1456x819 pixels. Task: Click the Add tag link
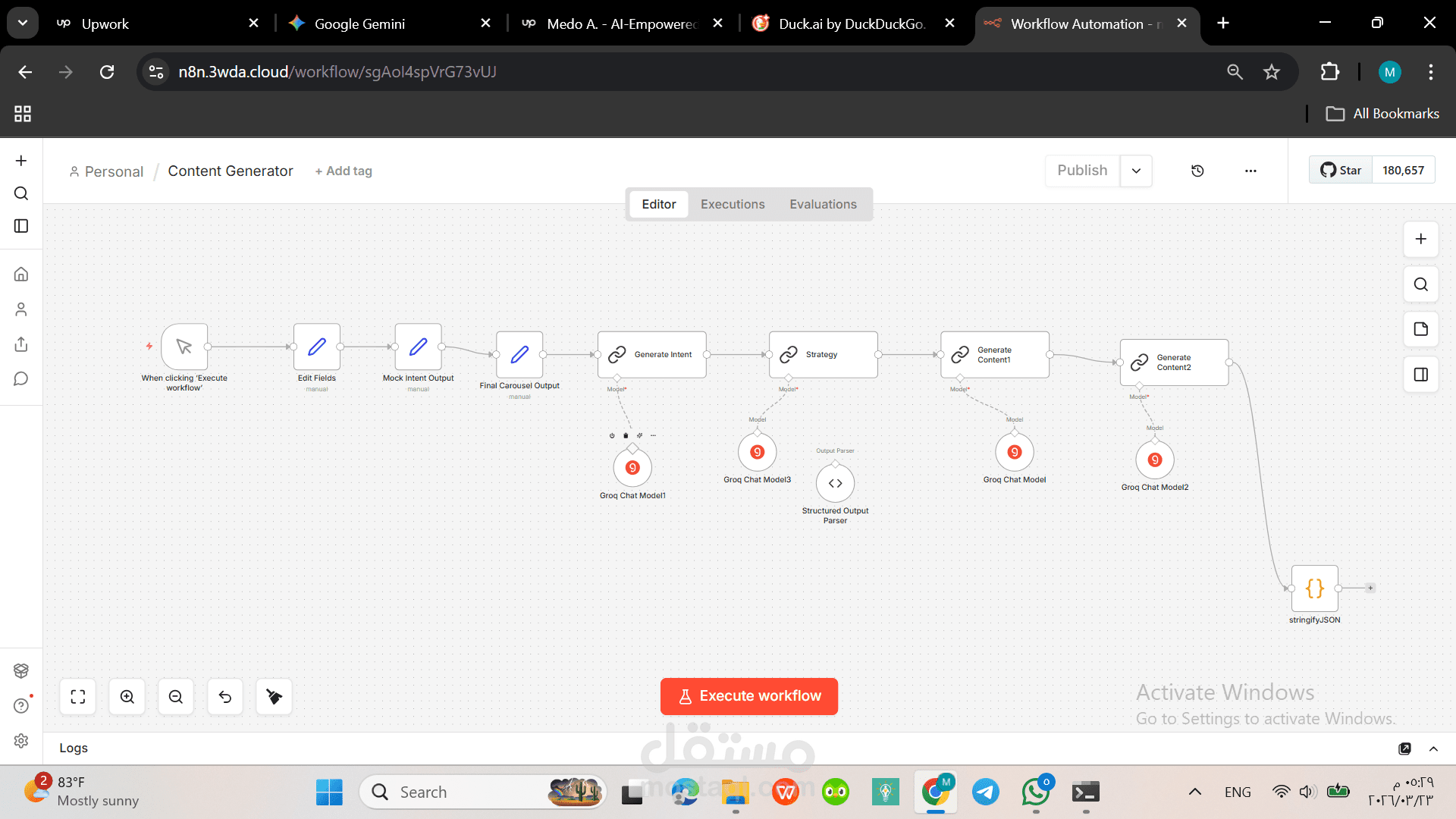coord(344,171)
